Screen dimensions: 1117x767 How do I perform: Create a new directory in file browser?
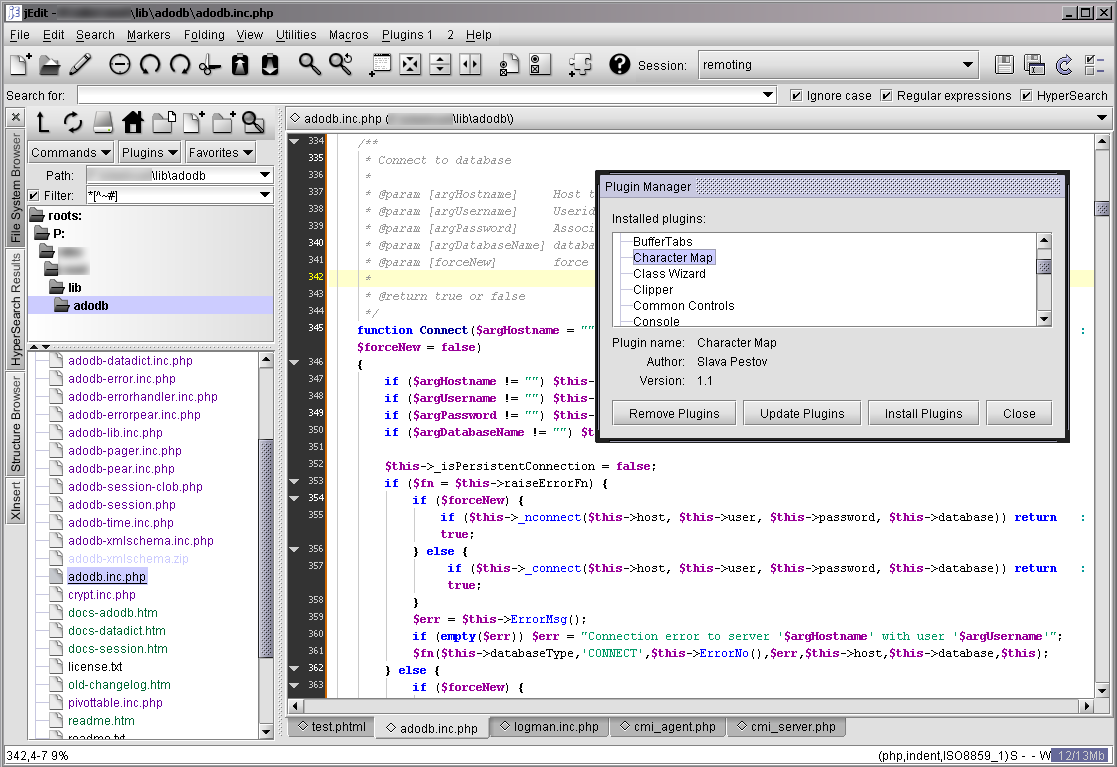tap(223, 122)
